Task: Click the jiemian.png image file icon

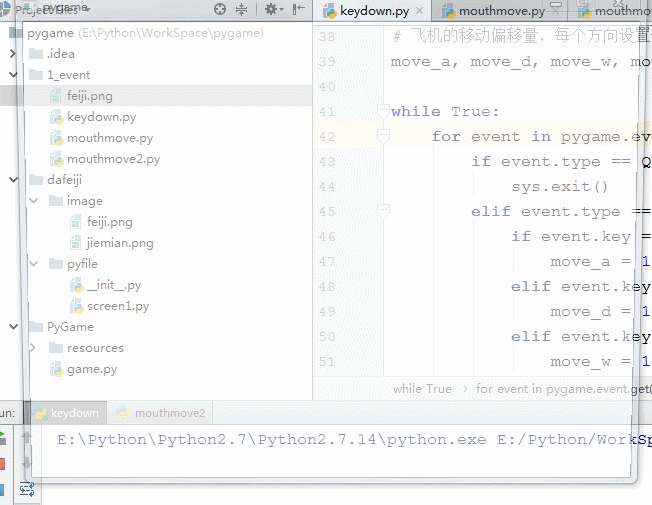Action: pyautogui.click(x=76, y=243)
